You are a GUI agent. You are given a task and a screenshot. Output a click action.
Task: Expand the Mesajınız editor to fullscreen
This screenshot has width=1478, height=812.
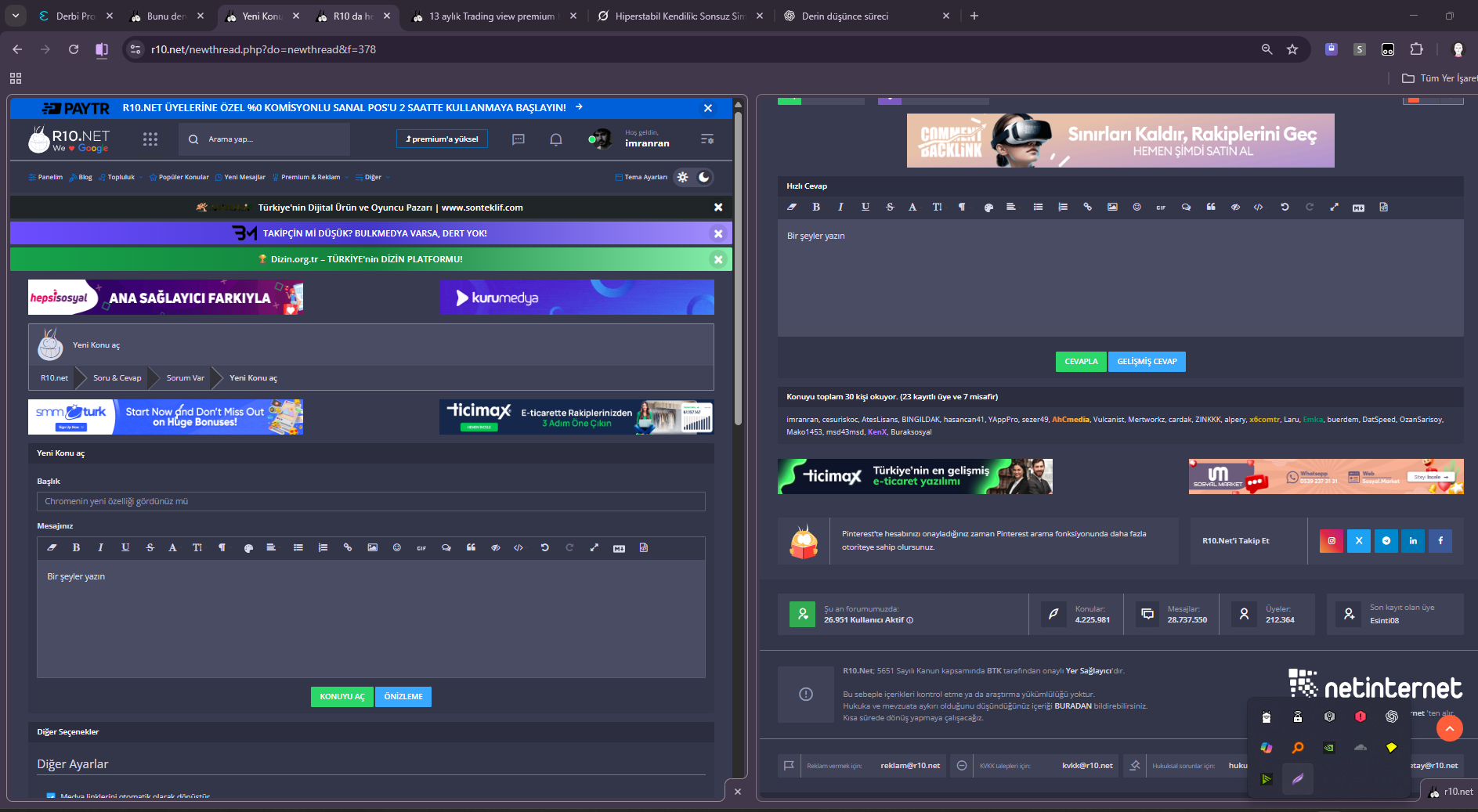594,548
